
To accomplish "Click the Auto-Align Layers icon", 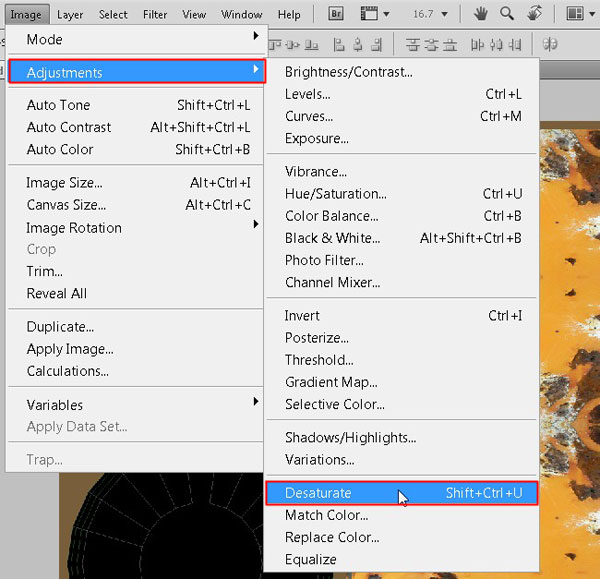I will (551, 44).
